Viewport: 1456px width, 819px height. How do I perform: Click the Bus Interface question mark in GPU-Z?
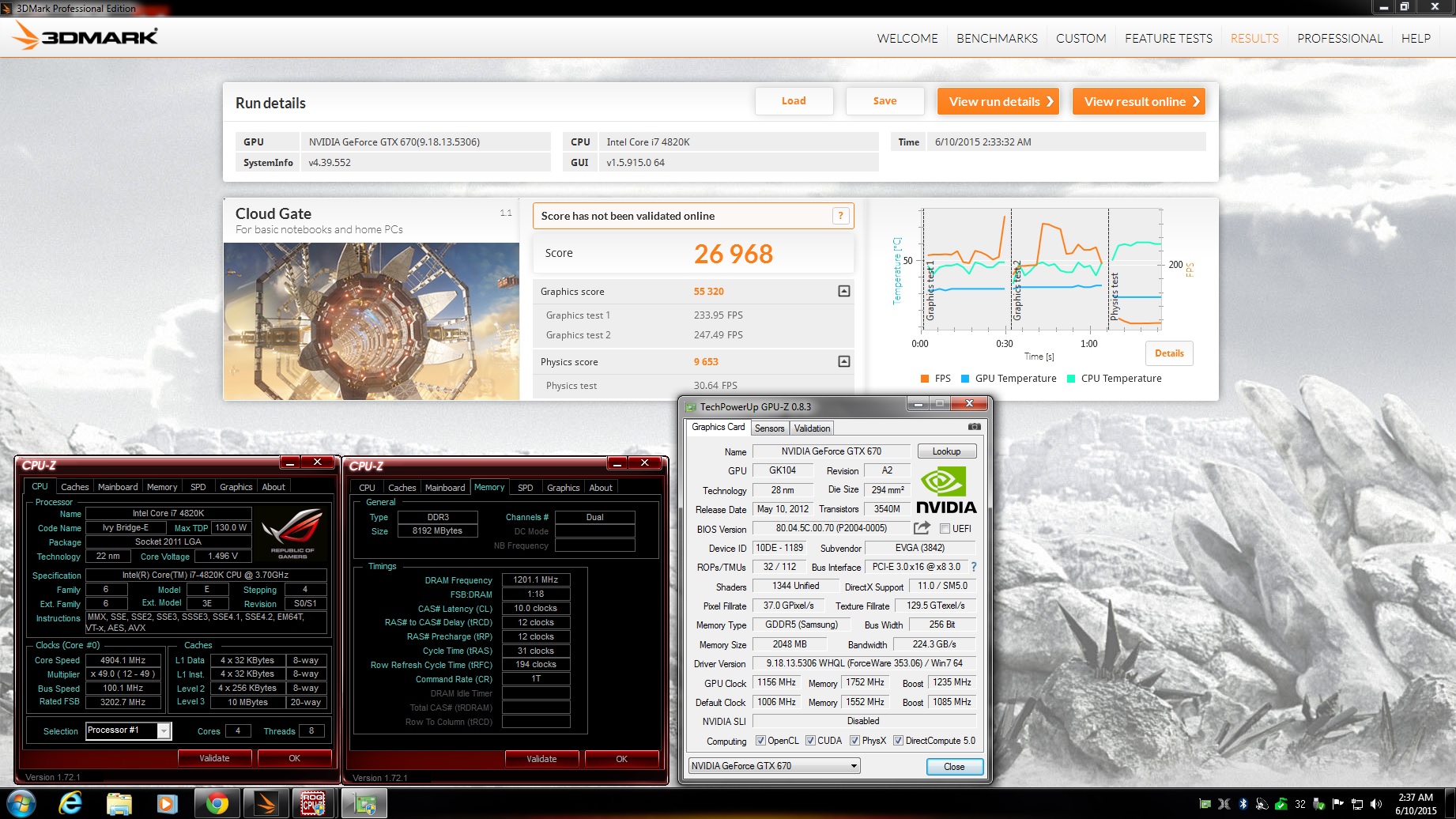tap(974, 567)
